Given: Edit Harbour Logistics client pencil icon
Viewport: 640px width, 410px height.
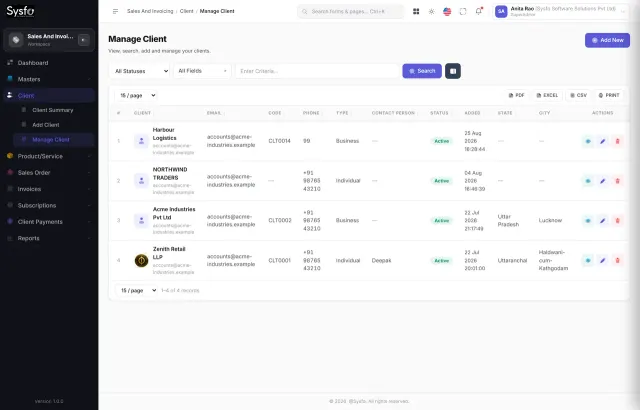Looking at the screenshot, I should coord(602,141).
